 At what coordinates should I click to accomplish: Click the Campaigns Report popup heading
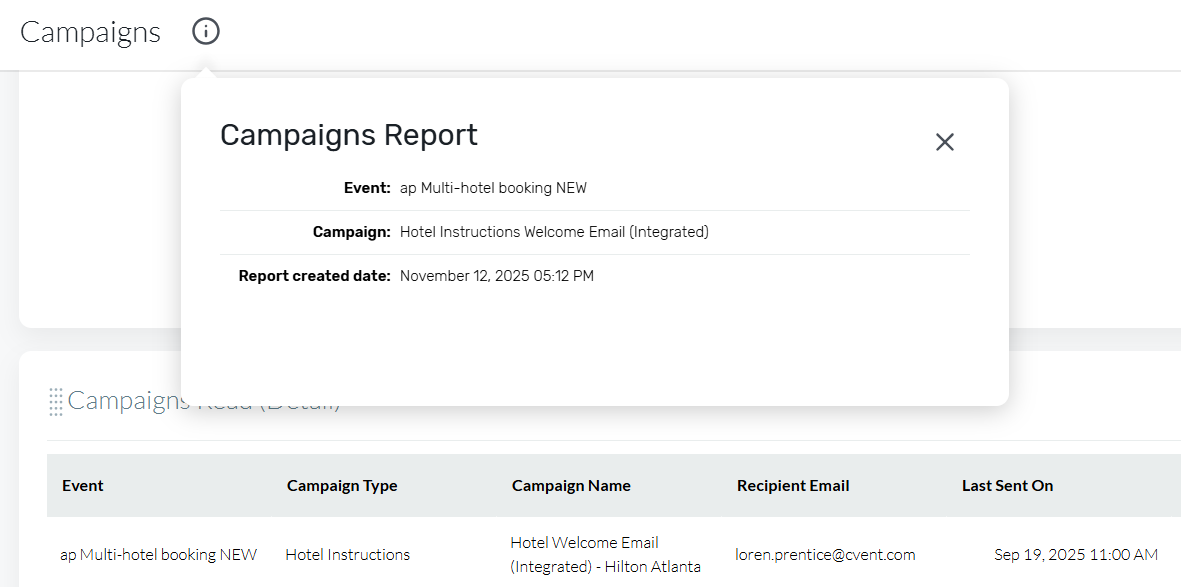349,135
